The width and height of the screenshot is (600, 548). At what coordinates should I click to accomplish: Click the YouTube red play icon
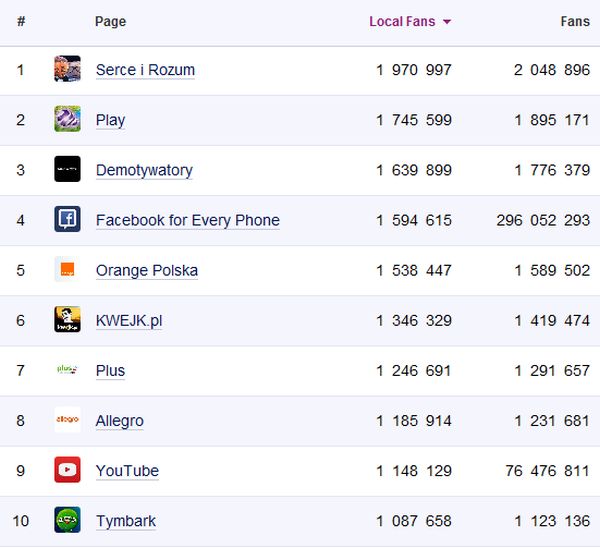pyautogui.click(x=67, y=470)
